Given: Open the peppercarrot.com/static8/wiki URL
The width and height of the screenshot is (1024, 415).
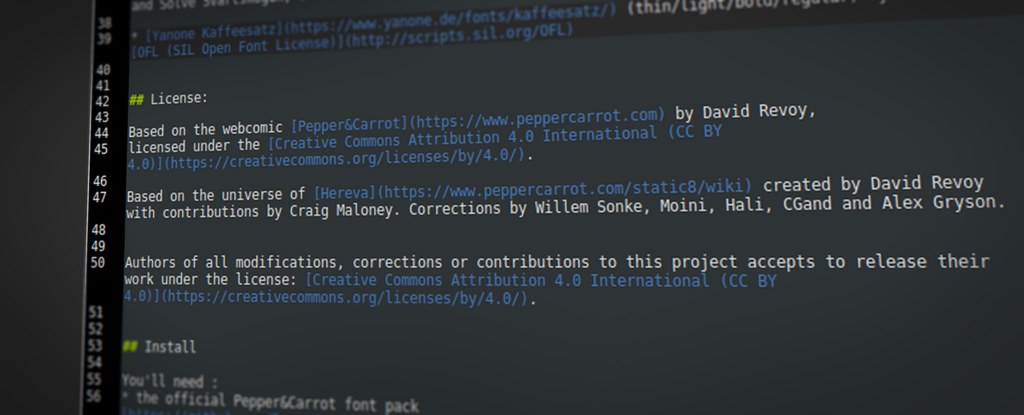Looking at the screenshot, I should (572, 186).
